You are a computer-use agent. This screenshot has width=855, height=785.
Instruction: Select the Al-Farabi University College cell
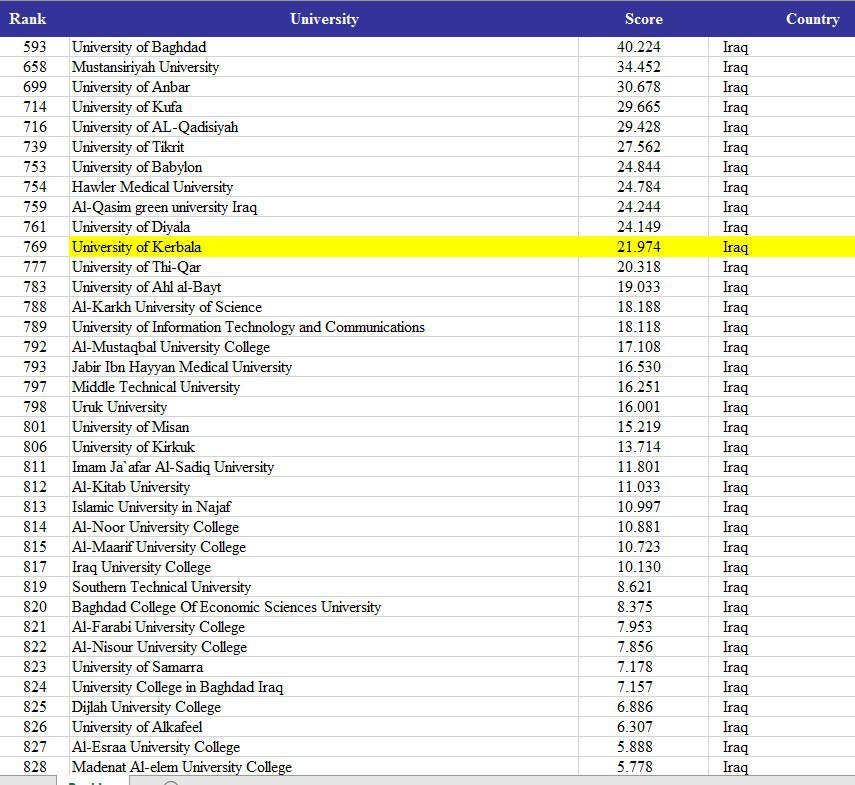[324, 627]
